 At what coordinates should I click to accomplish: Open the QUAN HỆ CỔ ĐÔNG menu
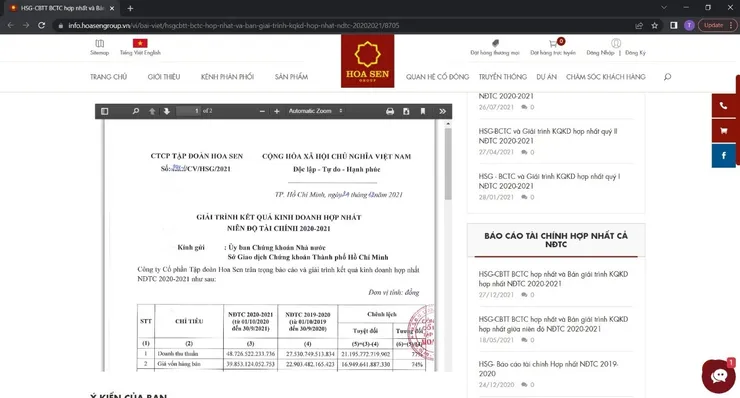(437, 77)
